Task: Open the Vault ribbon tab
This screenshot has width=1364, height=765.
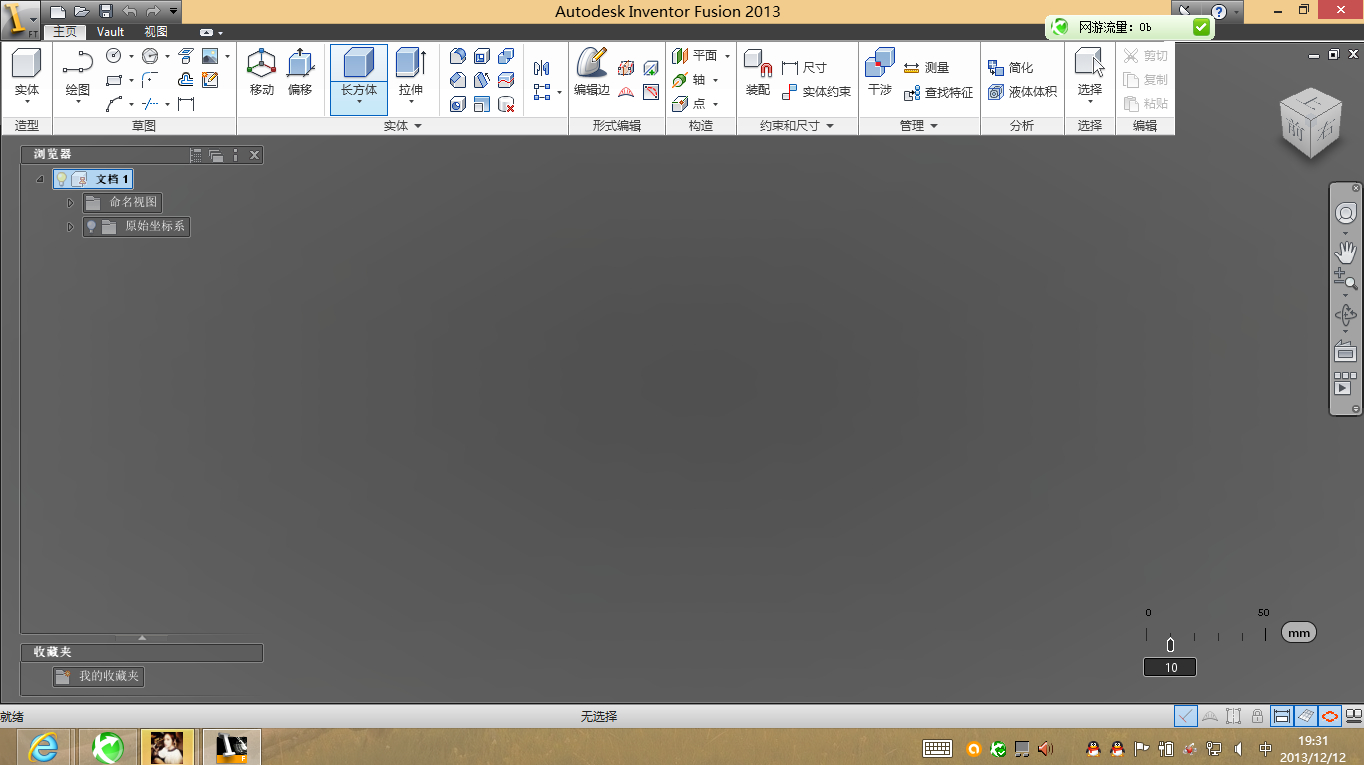Action: tap(110, 32)
